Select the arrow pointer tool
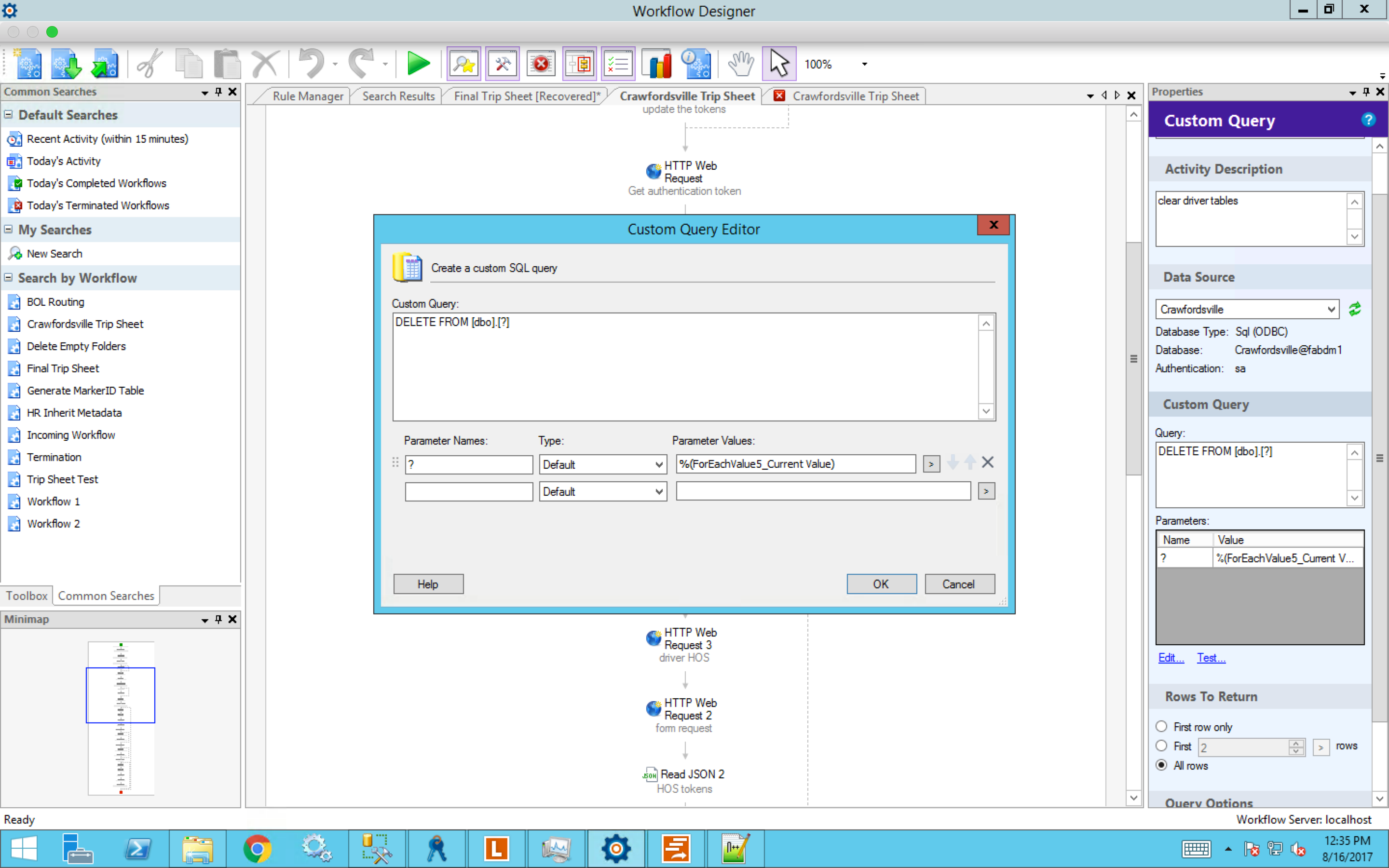 pyautogui.click(x=779, y=64)
